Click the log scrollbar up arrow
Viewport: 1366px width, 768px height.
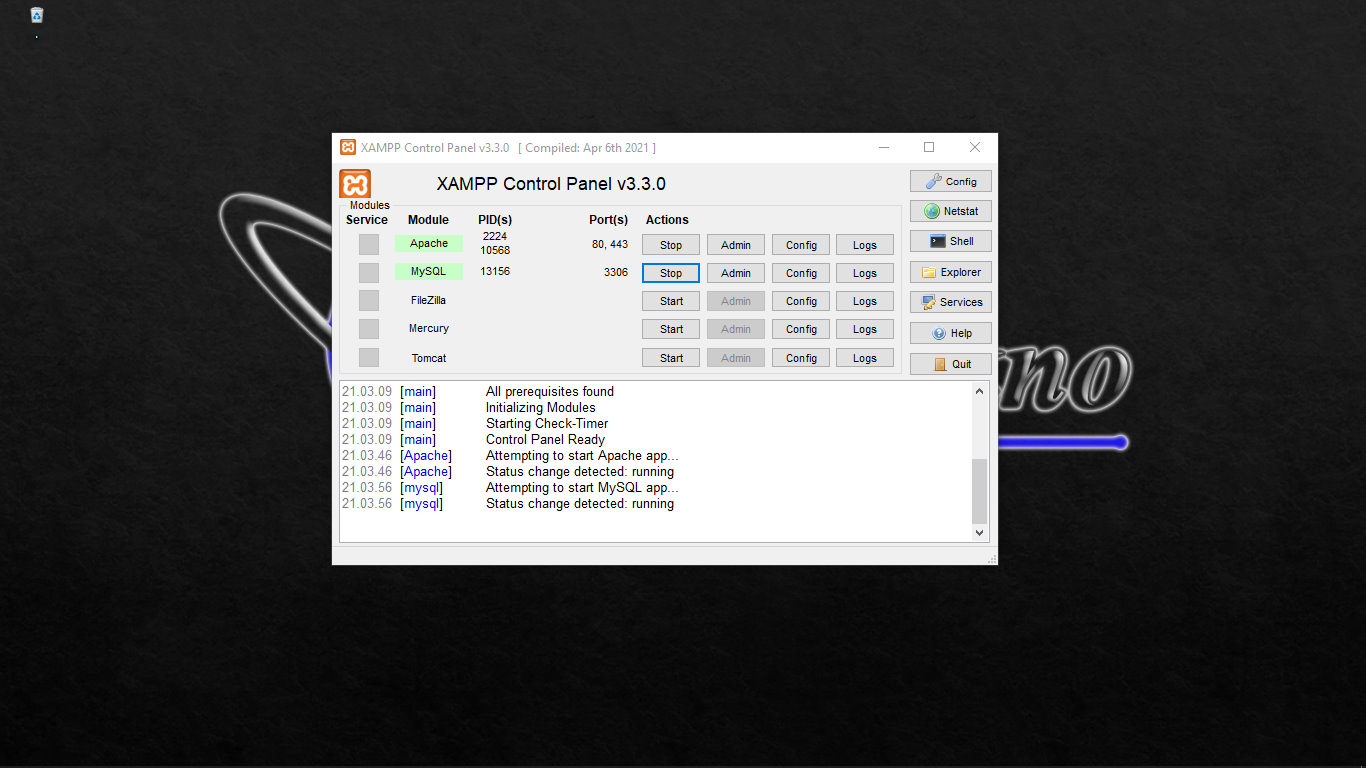(980, 391)
